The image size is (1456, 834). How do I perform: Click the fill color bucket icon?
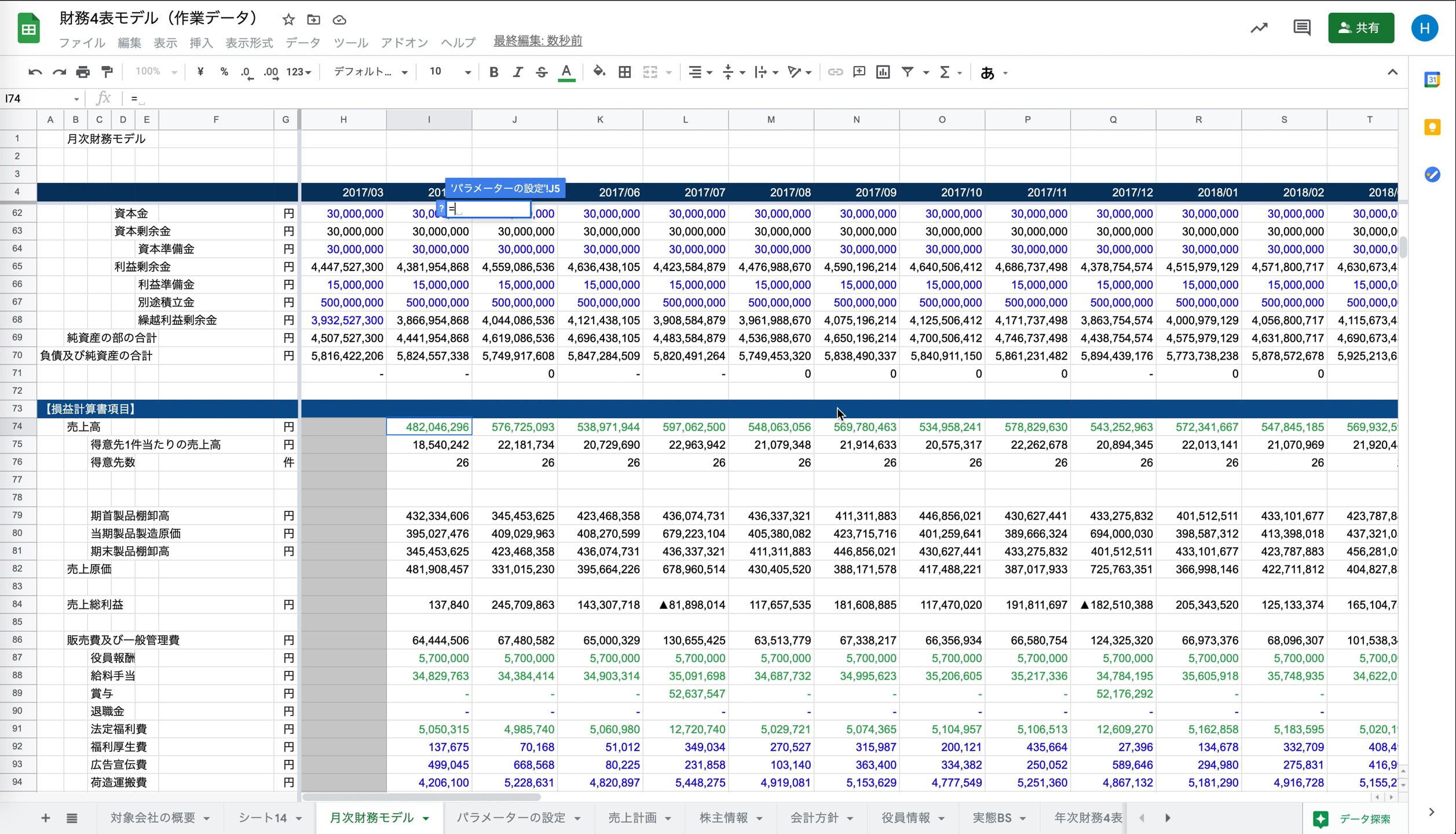tap(599, 72)
